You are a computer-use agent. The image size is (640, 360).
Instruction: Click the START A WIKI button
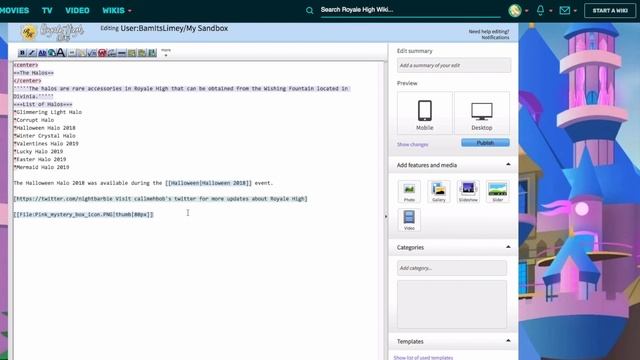(610, 11)
